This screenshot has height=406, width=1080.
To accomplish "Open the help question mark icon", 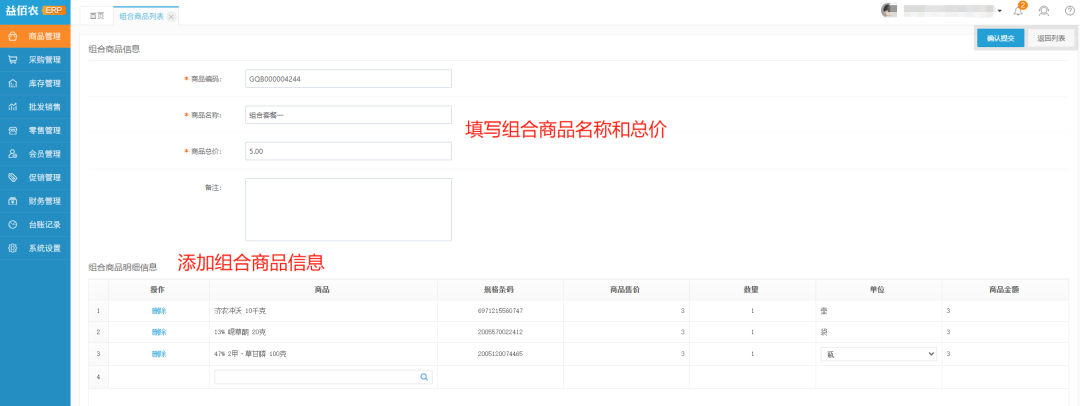I will 1069,11.
